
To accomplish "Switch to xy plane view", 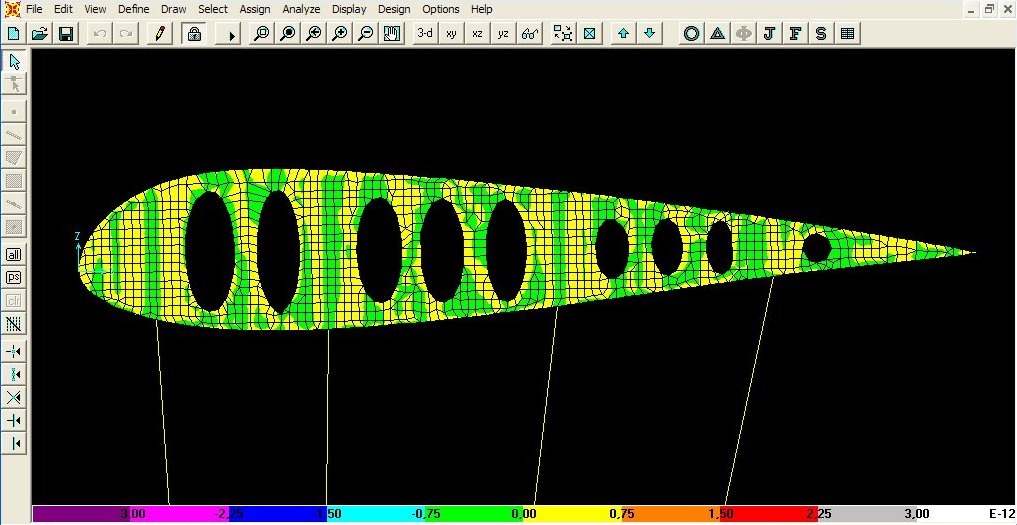I will (x=451, y=33).
